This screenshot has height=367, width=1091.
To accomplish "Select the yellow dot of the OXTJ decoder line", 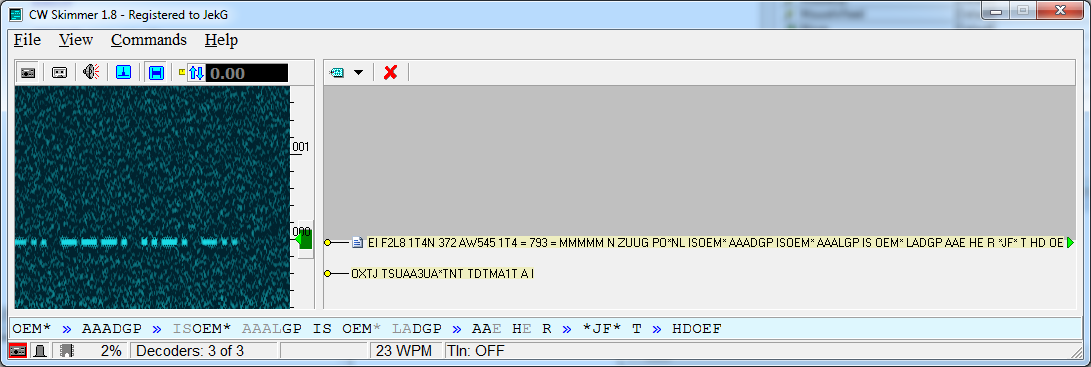I will pyautogui.click(x=328, y=274).
